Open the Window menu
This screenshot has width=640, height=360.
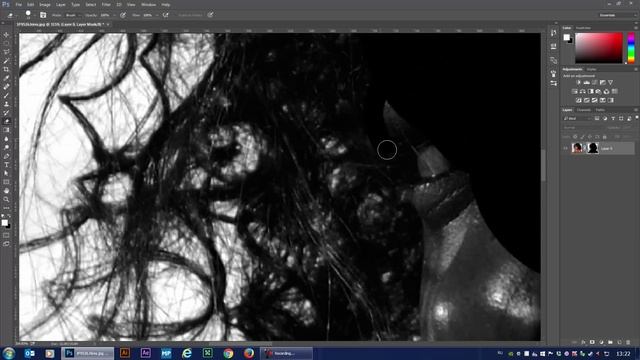pyautogui.click(x=149, y=4)
